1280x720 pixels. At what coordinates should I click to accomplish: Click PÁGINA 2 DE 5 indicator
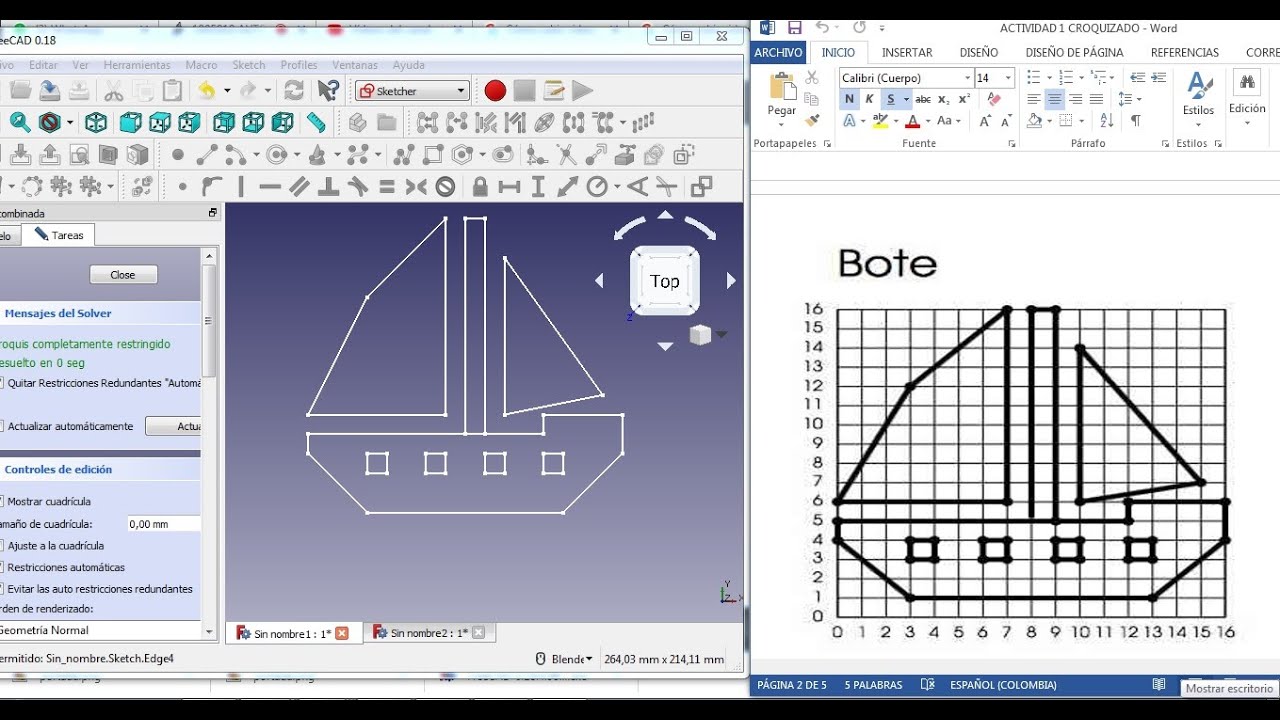(x=792, y=685)
